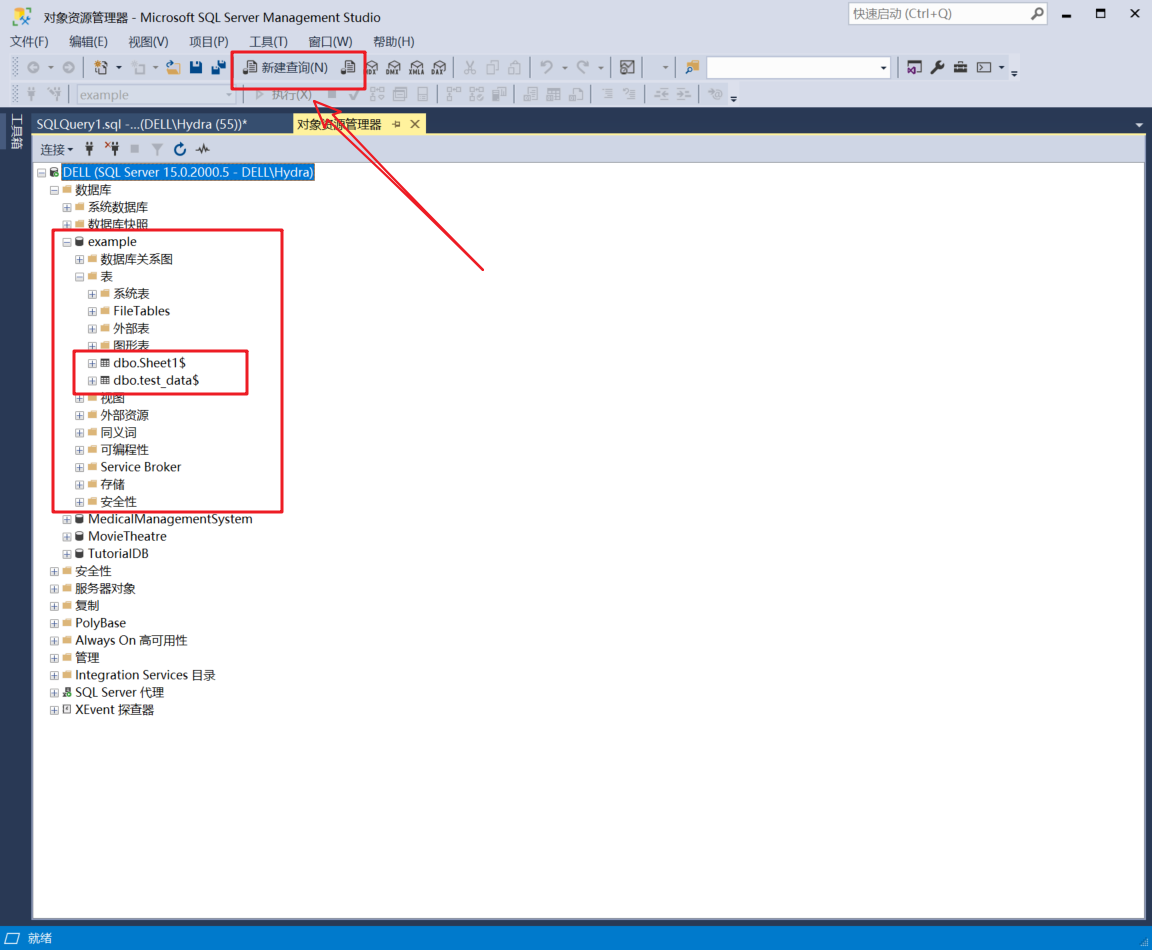Viewport: 1152px width, 950px height.
Task: Collapse the 数据库 folder
Action: click(x=54, y=190)
